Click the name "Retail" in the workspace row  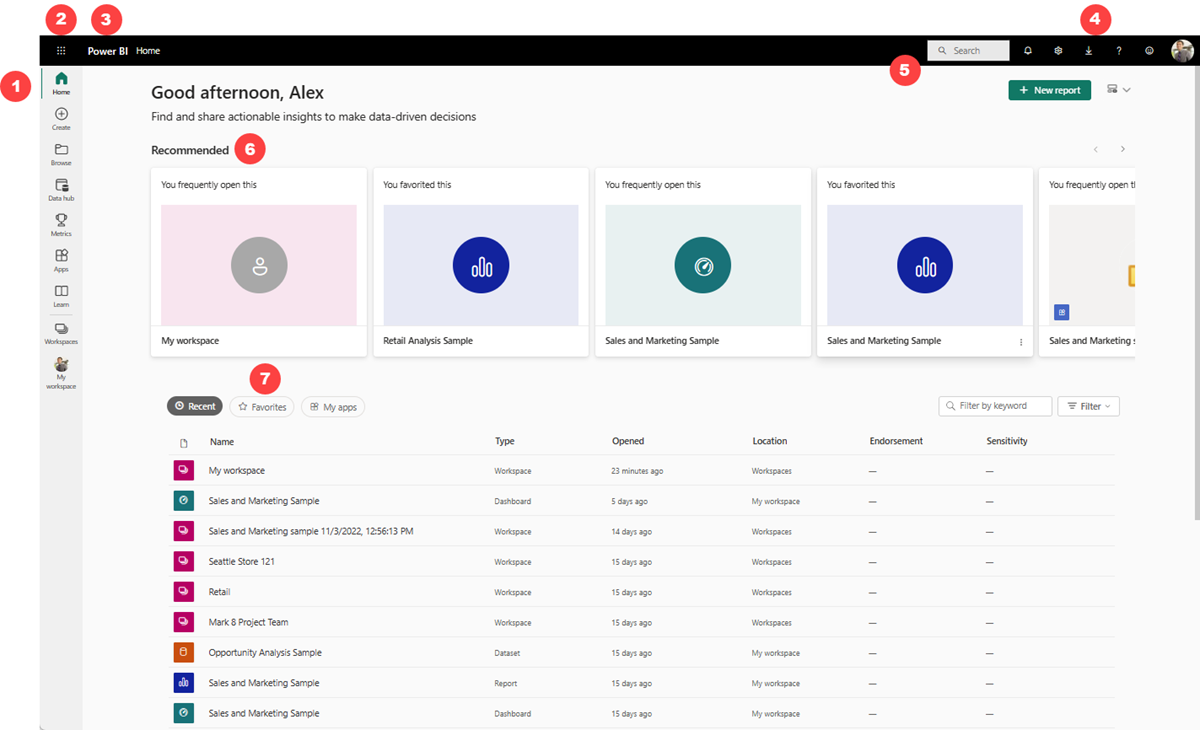click(219, 592)
